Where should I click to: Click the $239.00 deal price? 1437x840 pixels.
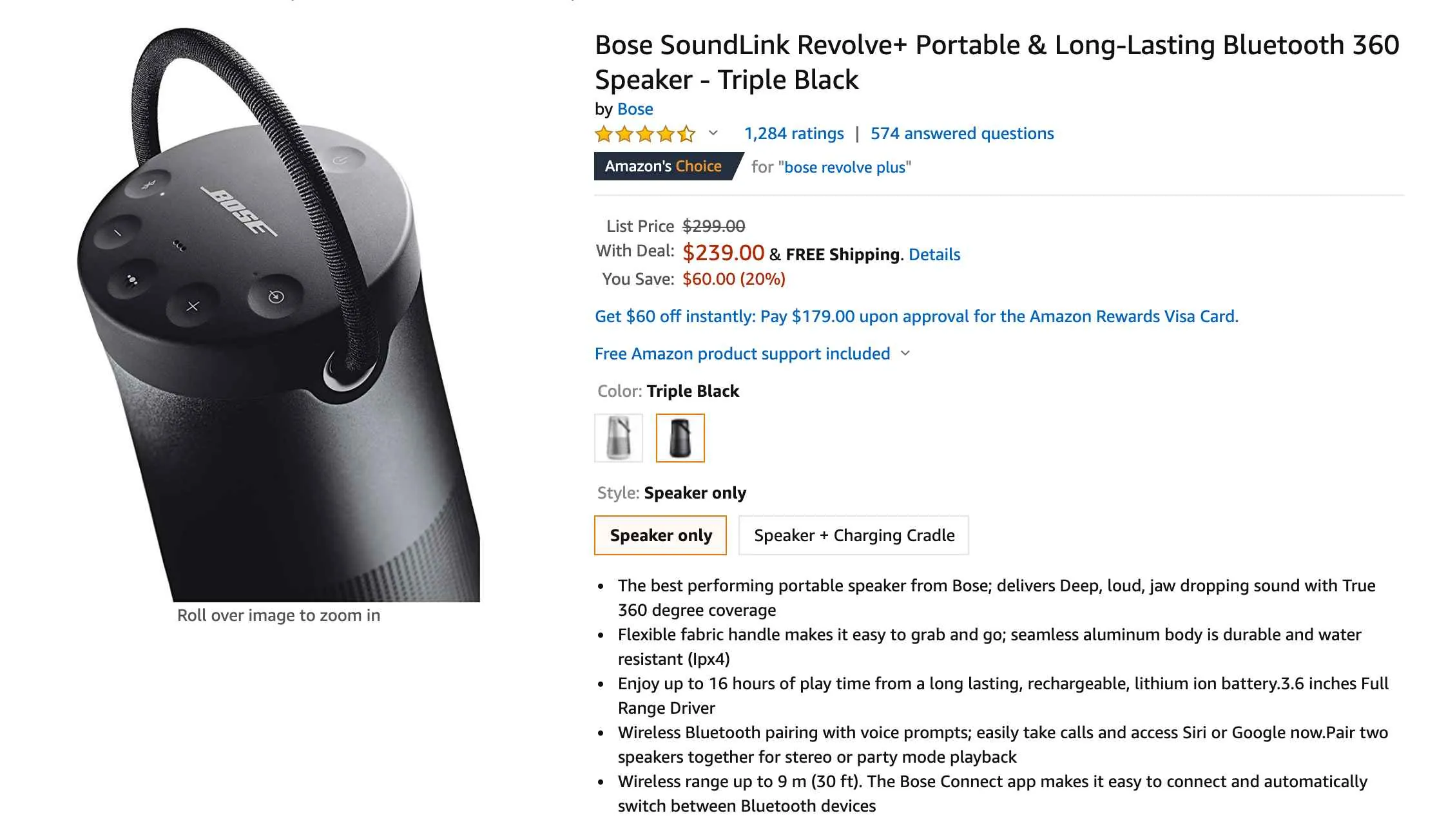pos(723,253)
